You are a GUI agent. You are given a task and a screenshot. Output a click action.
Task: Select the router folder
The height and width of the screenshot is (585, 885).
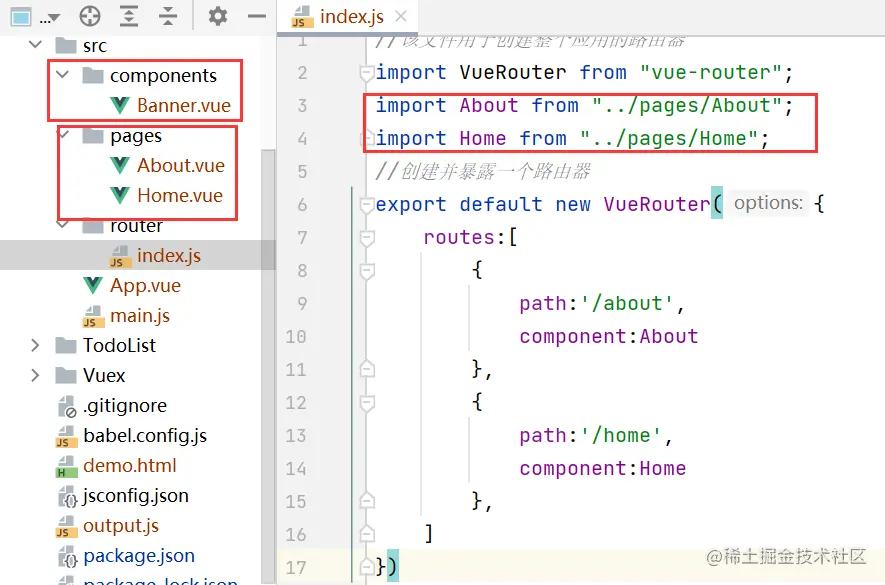136,226
